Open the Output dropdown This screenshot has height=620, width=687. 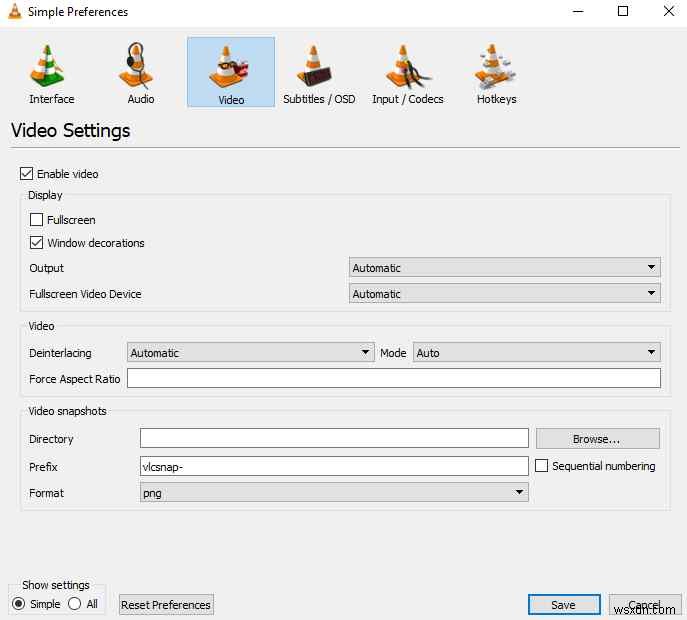coord(505,267)
